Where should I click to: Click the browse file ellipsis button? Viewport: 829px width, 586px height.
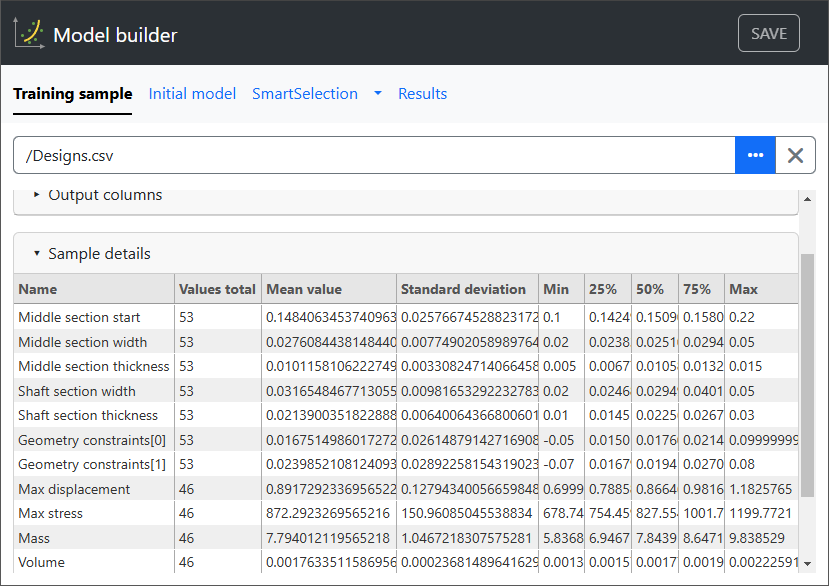[755, 155]
